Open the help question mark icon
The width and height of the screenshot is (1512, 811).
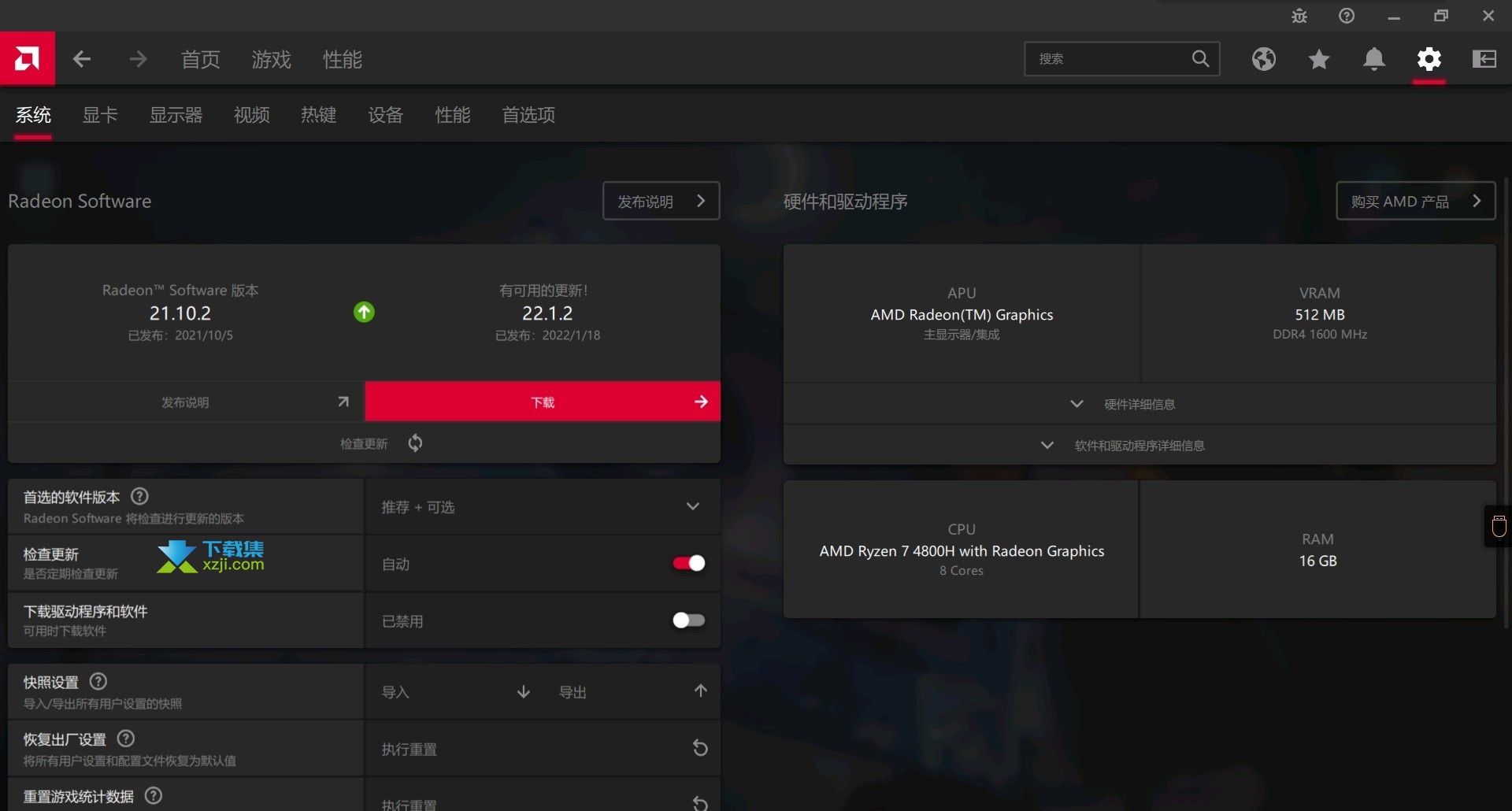point(1347,16)
